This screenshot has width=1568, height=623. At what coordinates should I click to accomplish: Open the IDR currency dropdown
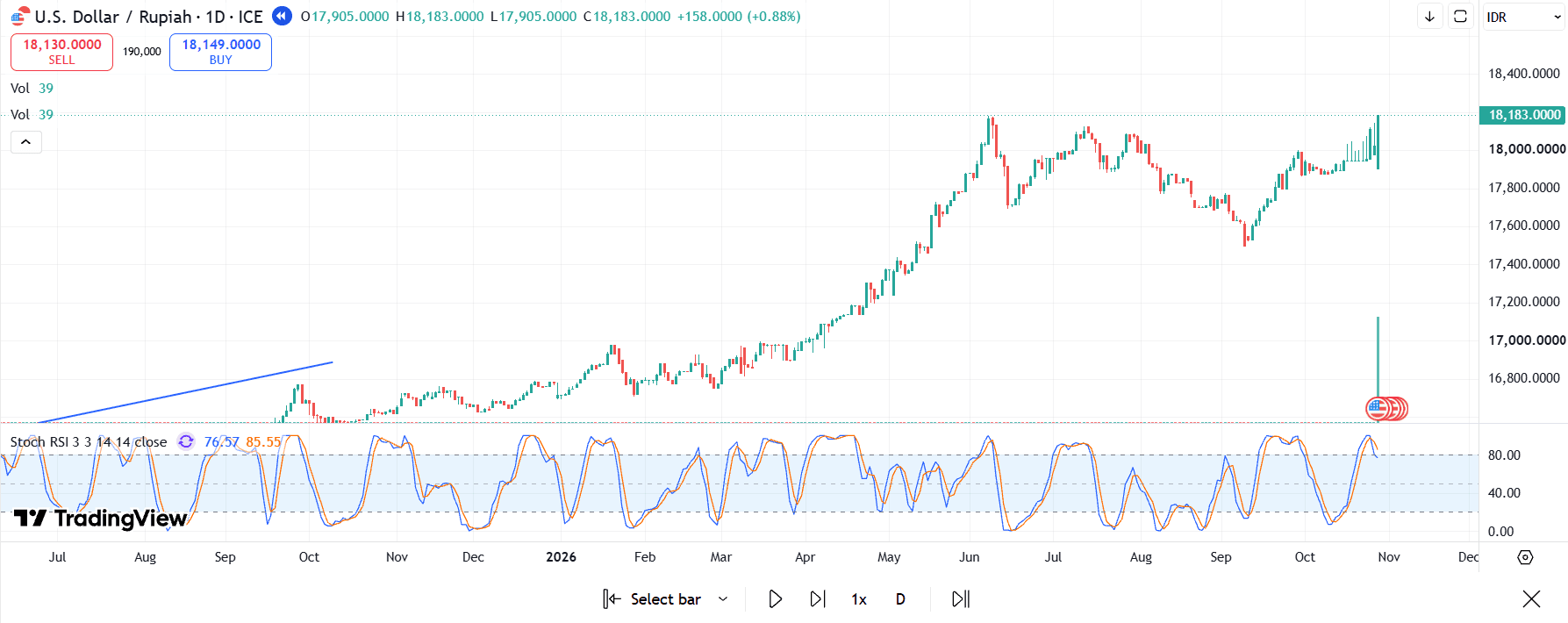(x=1523, y=17)
